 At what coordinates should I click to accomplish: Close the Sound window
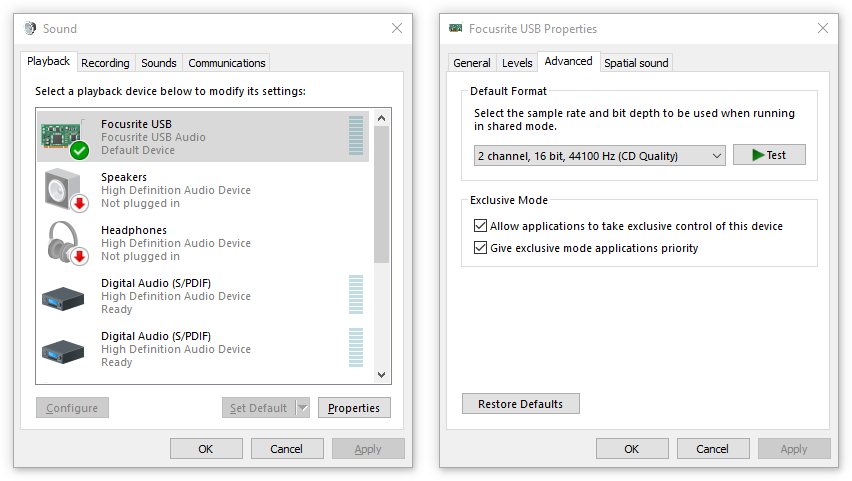[397, 28]
